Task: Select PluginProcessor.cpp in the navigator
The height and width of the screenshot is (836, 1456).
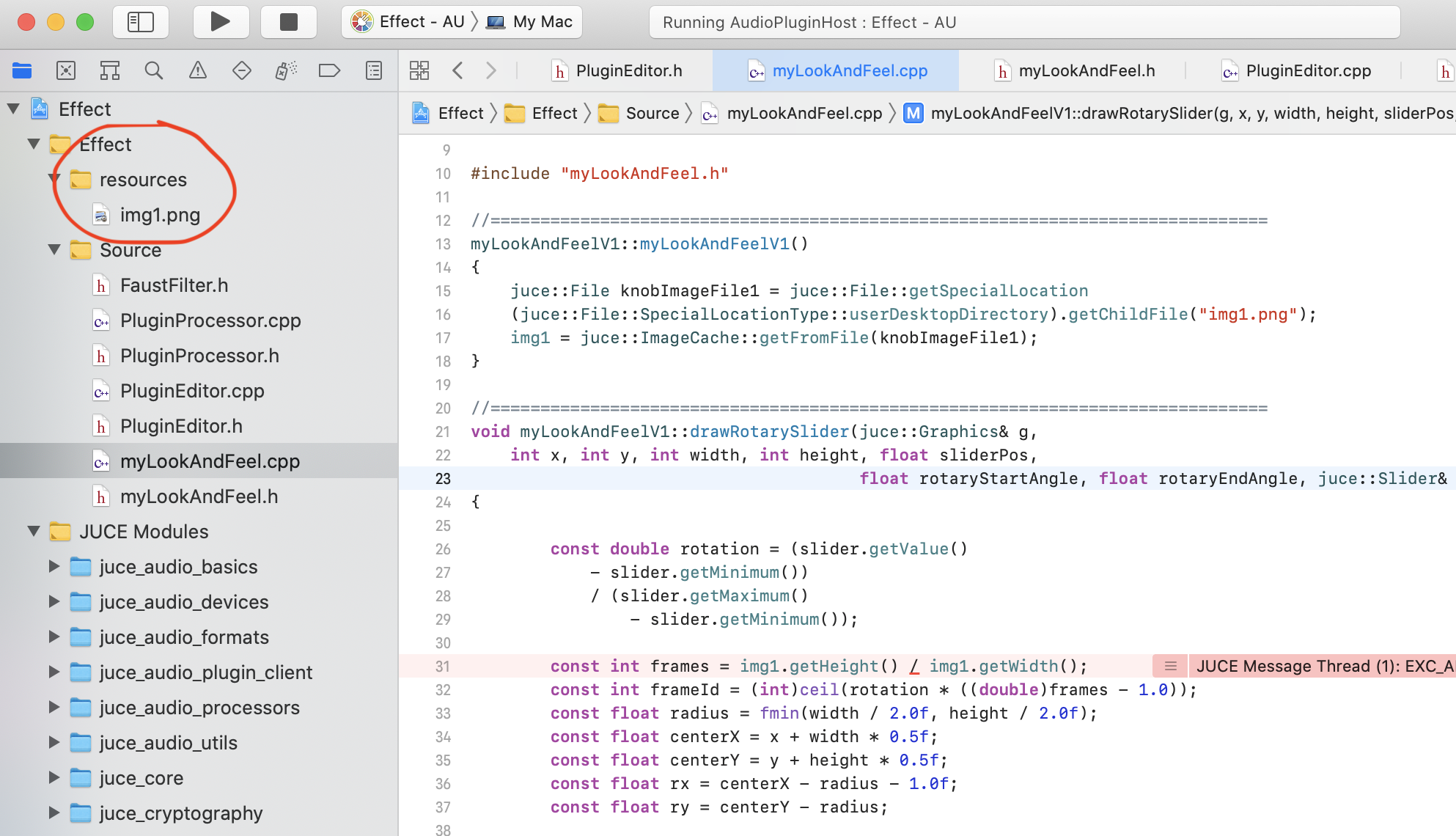Action: coord(210,320)
